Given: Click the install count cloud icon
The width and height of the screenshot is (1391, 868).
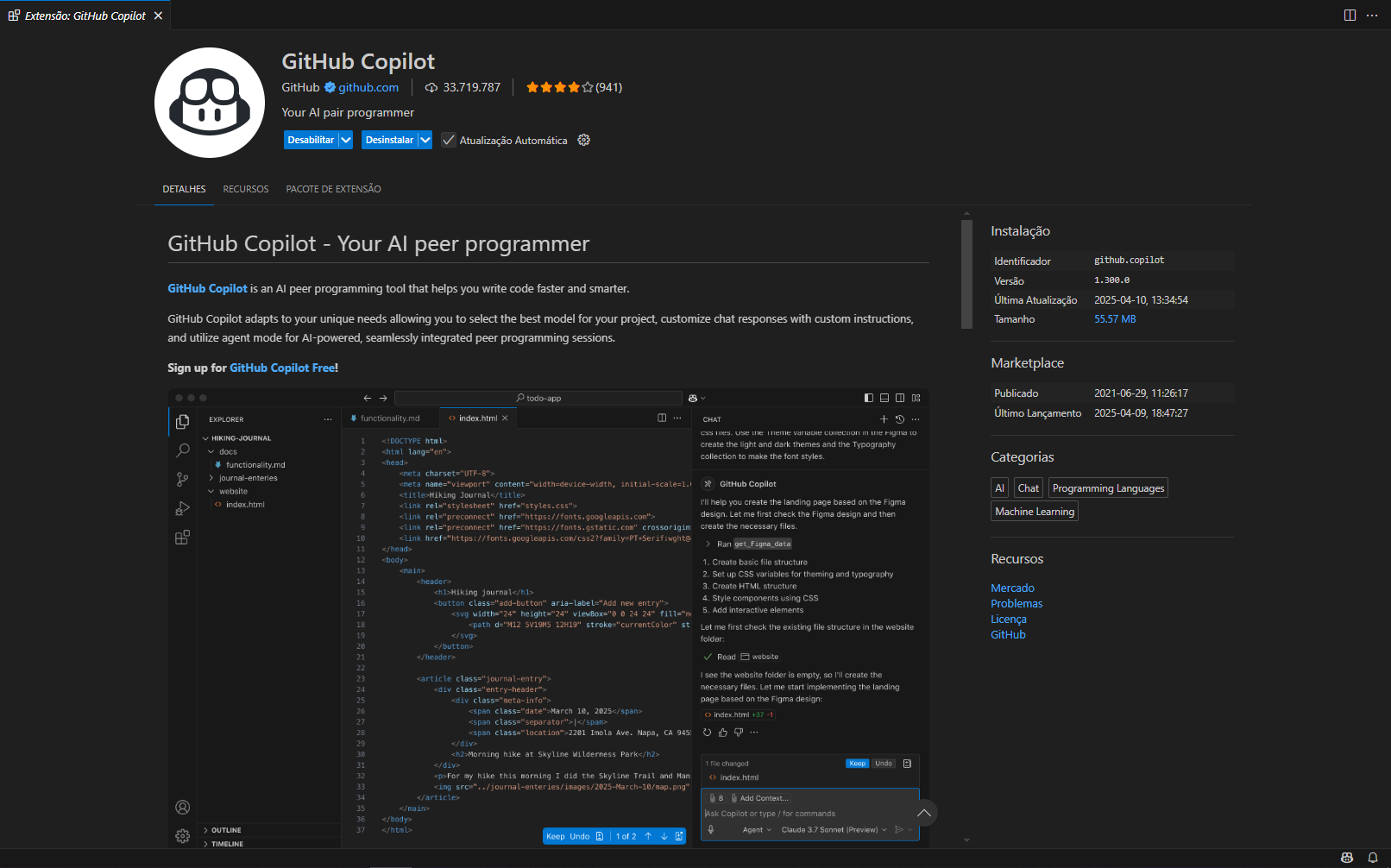Looking at the screenshot, I should click(x=431, y=87).
